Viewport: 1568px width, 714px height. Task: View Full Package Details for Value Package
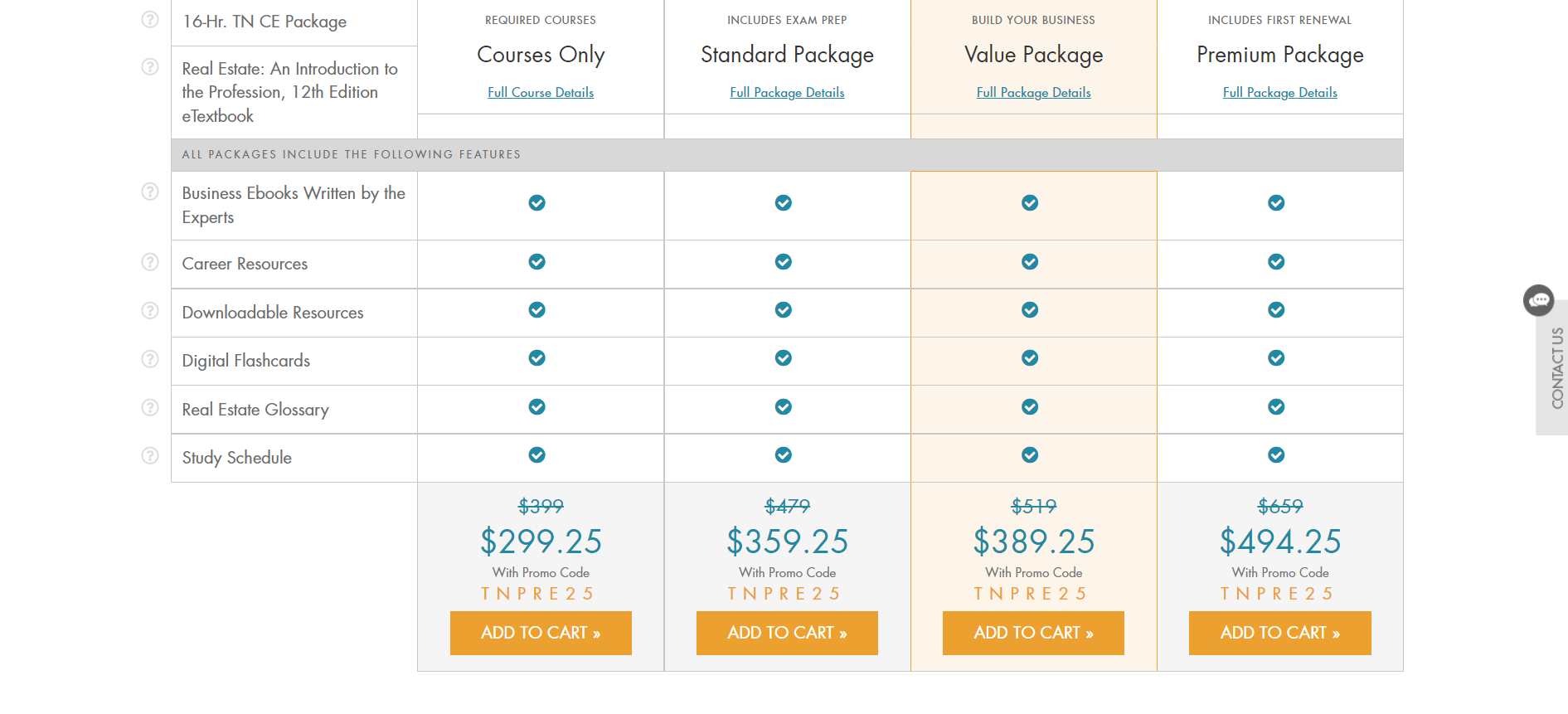click(x=1033, y=92)
